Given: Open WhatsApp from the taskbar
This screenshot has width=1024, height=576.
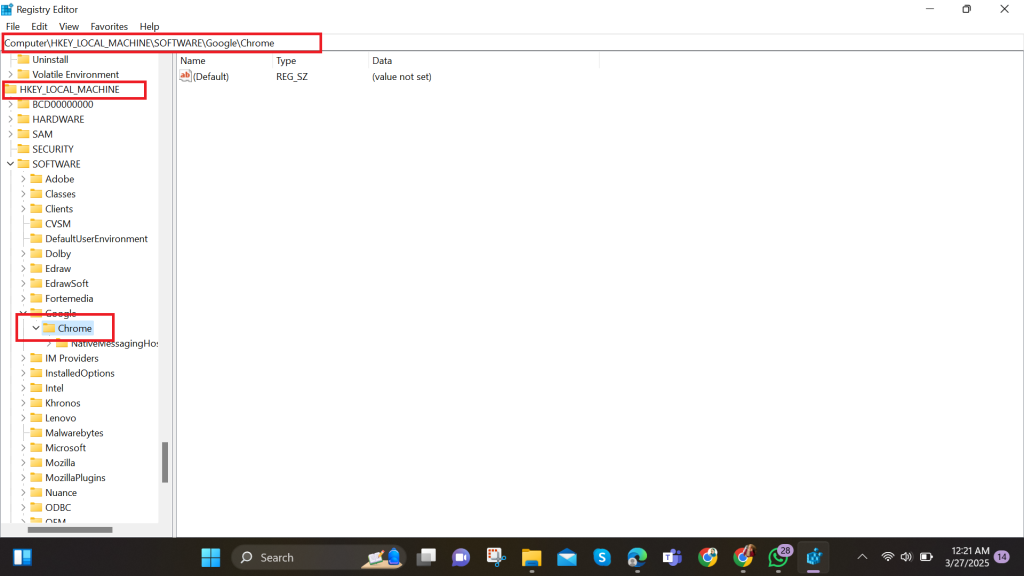Looking at the screenshot, I should (778, 558).
